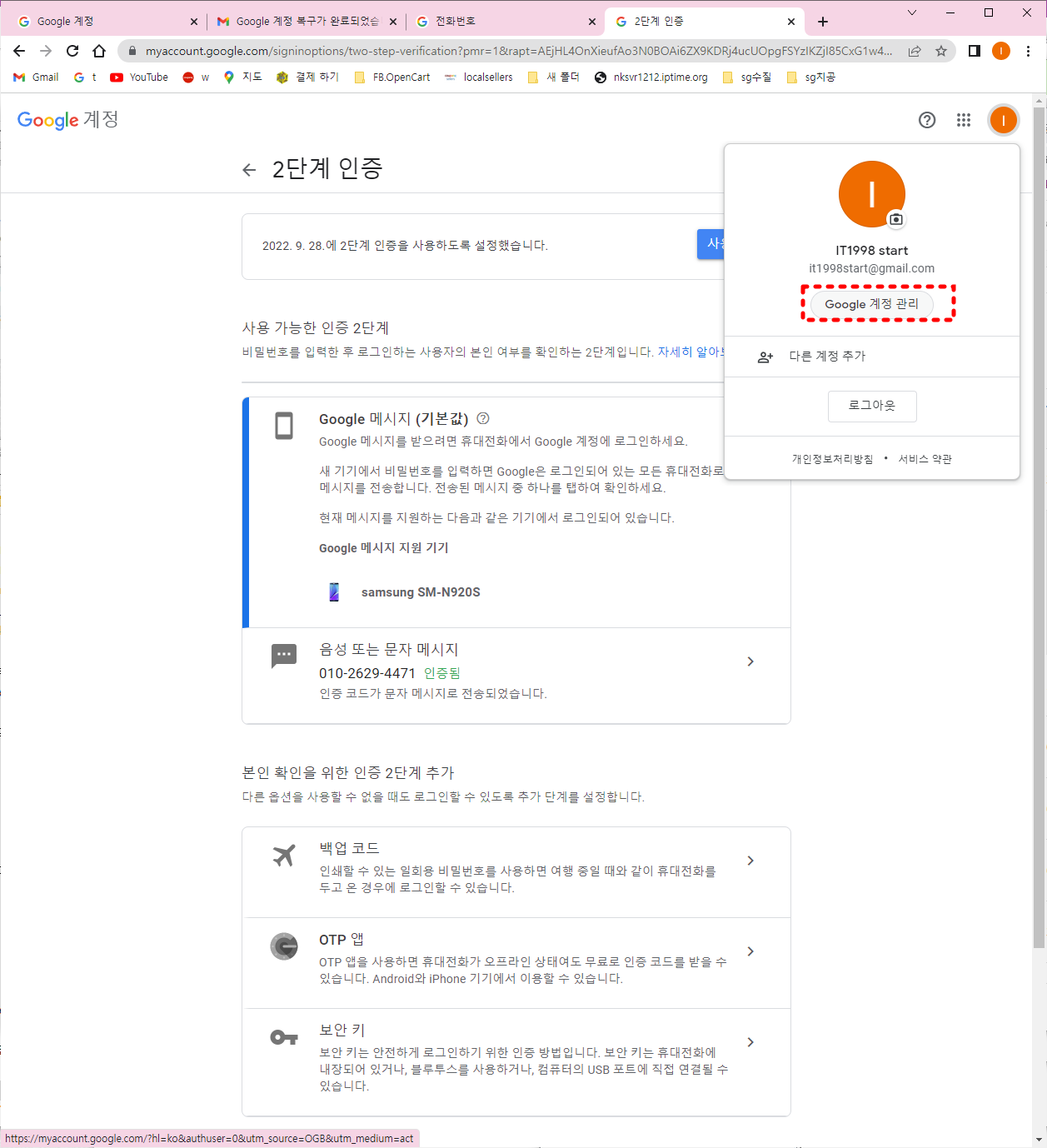The height and width of the screenshot is (1148, 1047).
Task: Open the w bookmark
Action: tap(196, 77)
